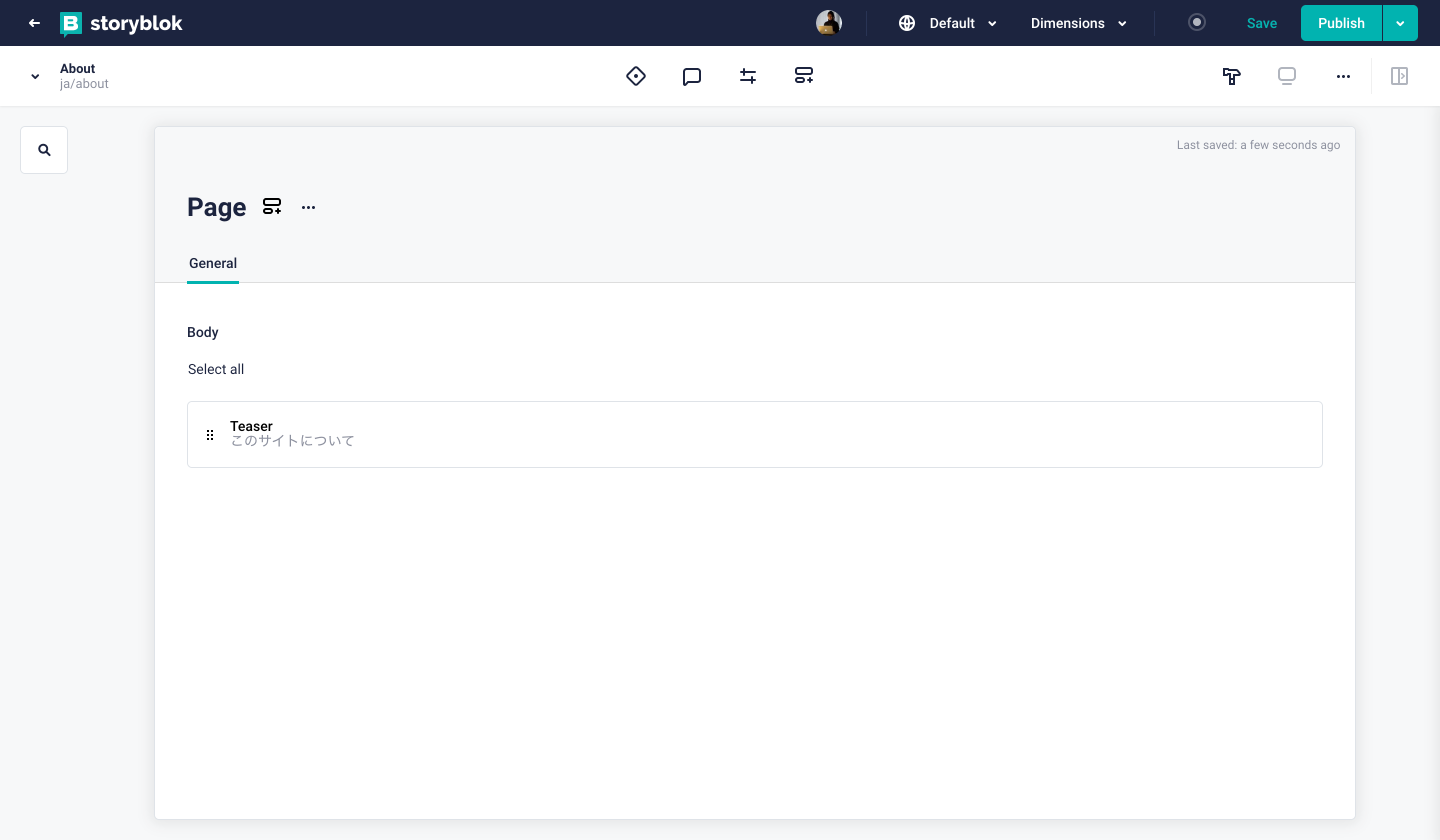Open the comments speech bubble icon
Image resolution: width=1440 pixels, height=840 pixels.
[691, 76]
